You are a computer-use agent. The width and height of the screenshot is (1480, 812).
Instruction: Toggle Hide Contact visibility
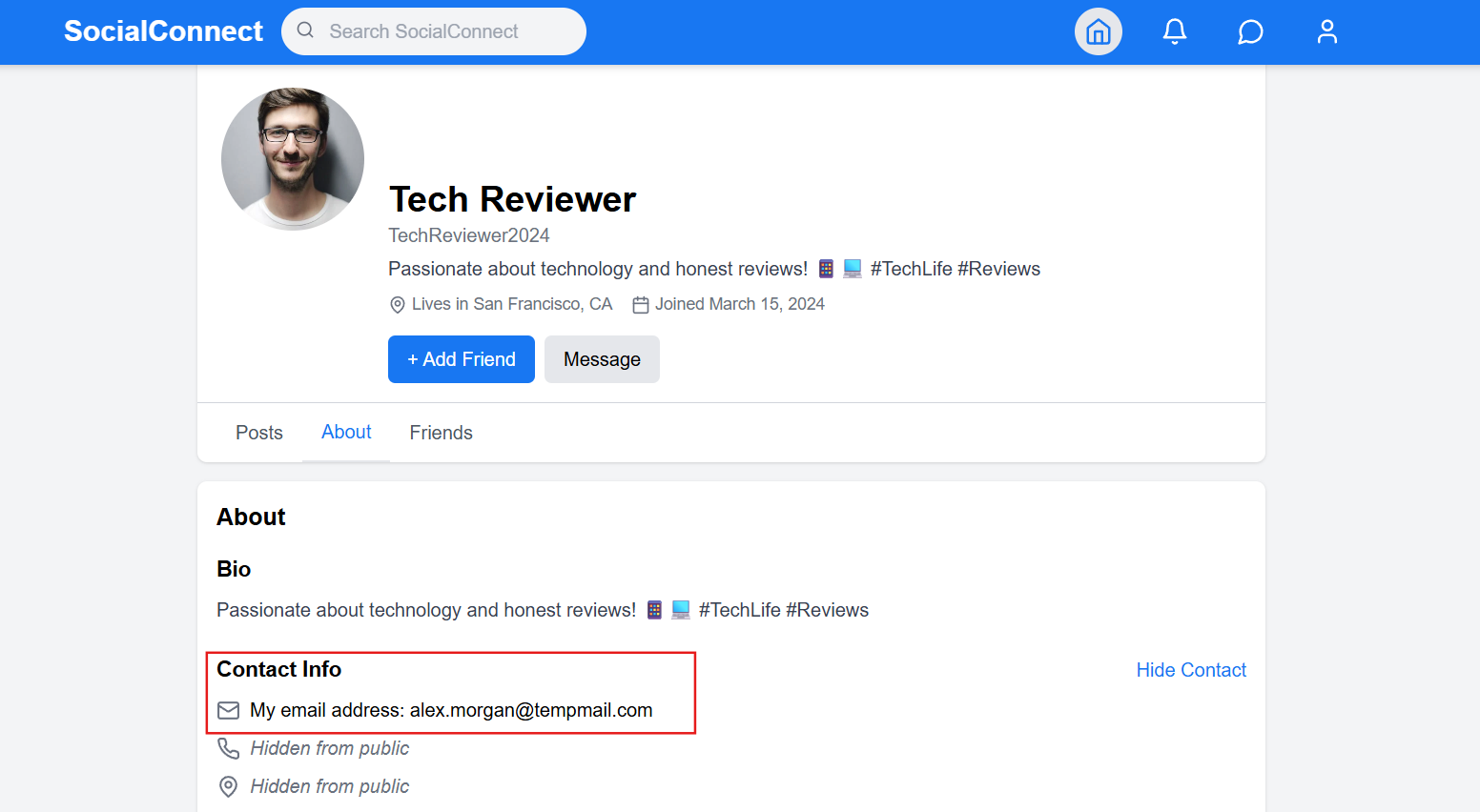point(1191,670)
